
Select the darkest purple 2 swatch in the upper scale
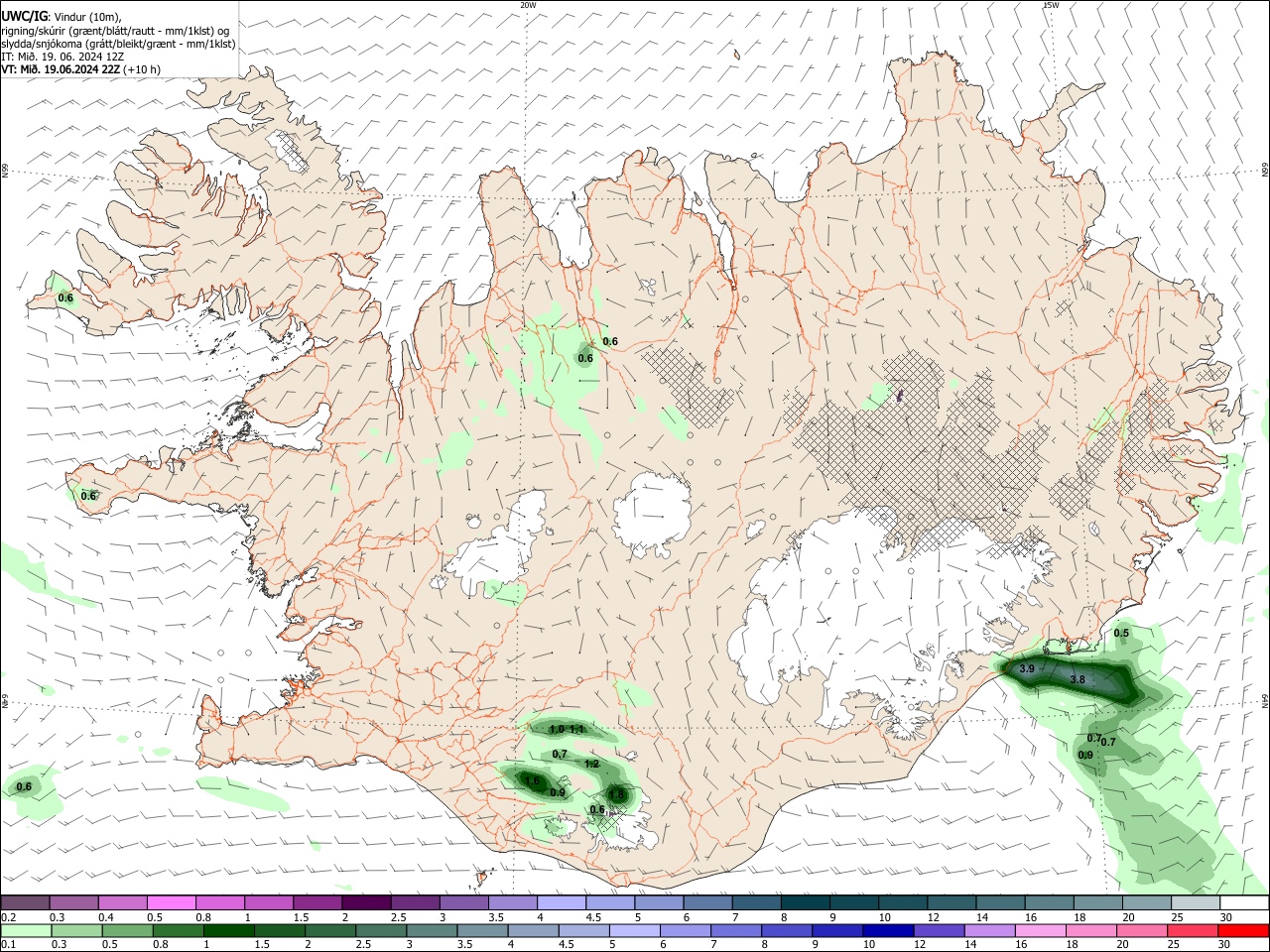(x=365, y=902)
